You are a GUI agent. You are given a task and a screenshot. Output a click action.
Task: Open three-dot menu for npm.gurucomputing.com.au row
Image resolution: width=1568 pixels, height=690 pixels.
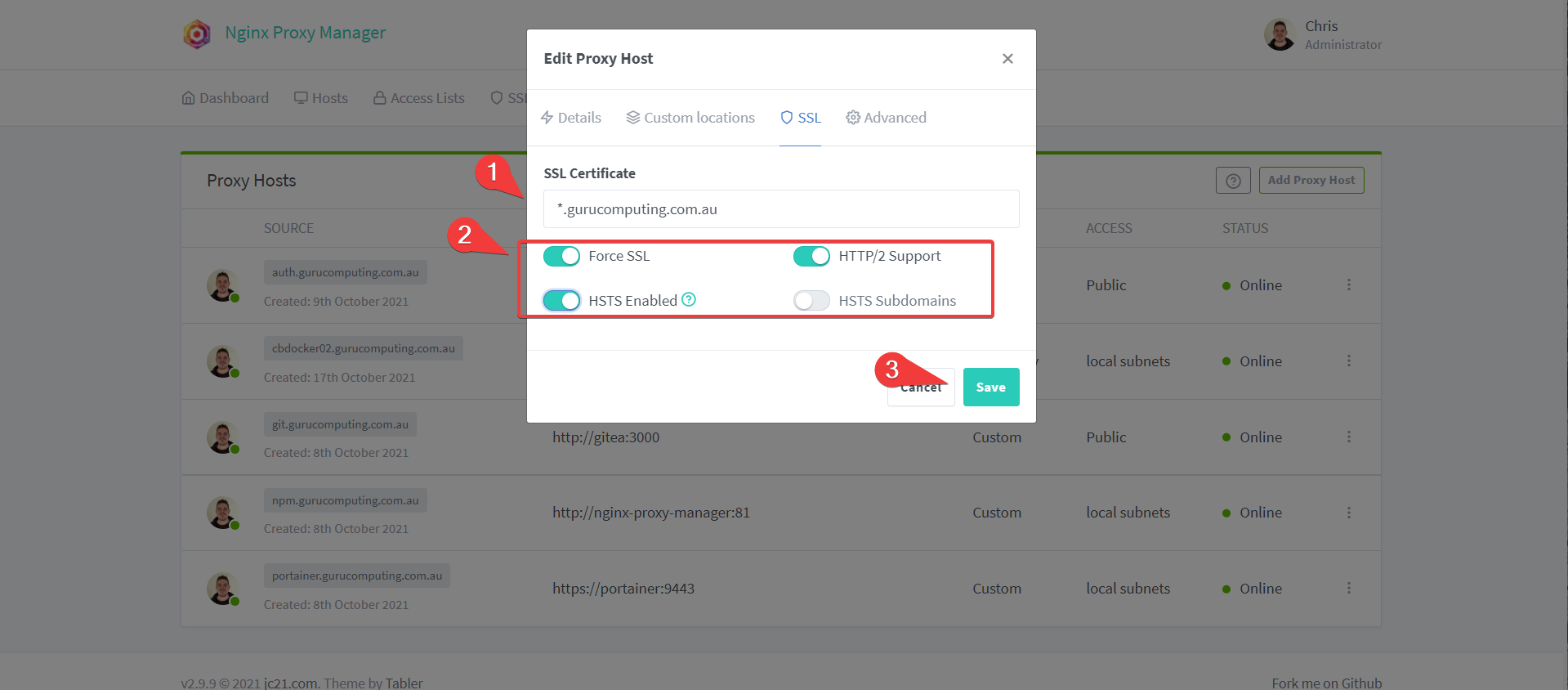pyautogui.click(x=1349, y=513)
